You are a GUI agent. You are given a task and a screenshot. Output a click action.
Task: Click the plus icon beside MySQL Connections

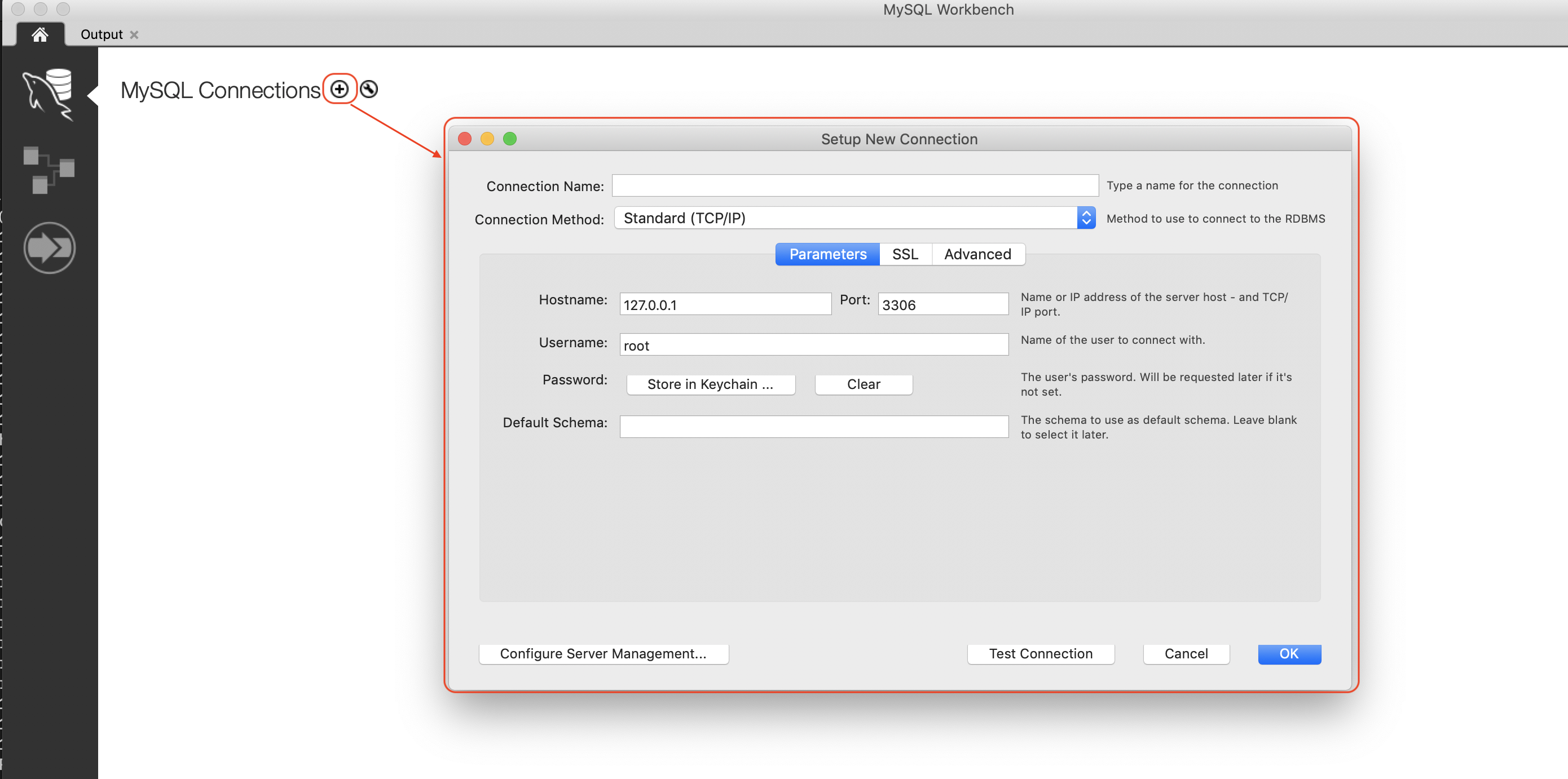340,90
